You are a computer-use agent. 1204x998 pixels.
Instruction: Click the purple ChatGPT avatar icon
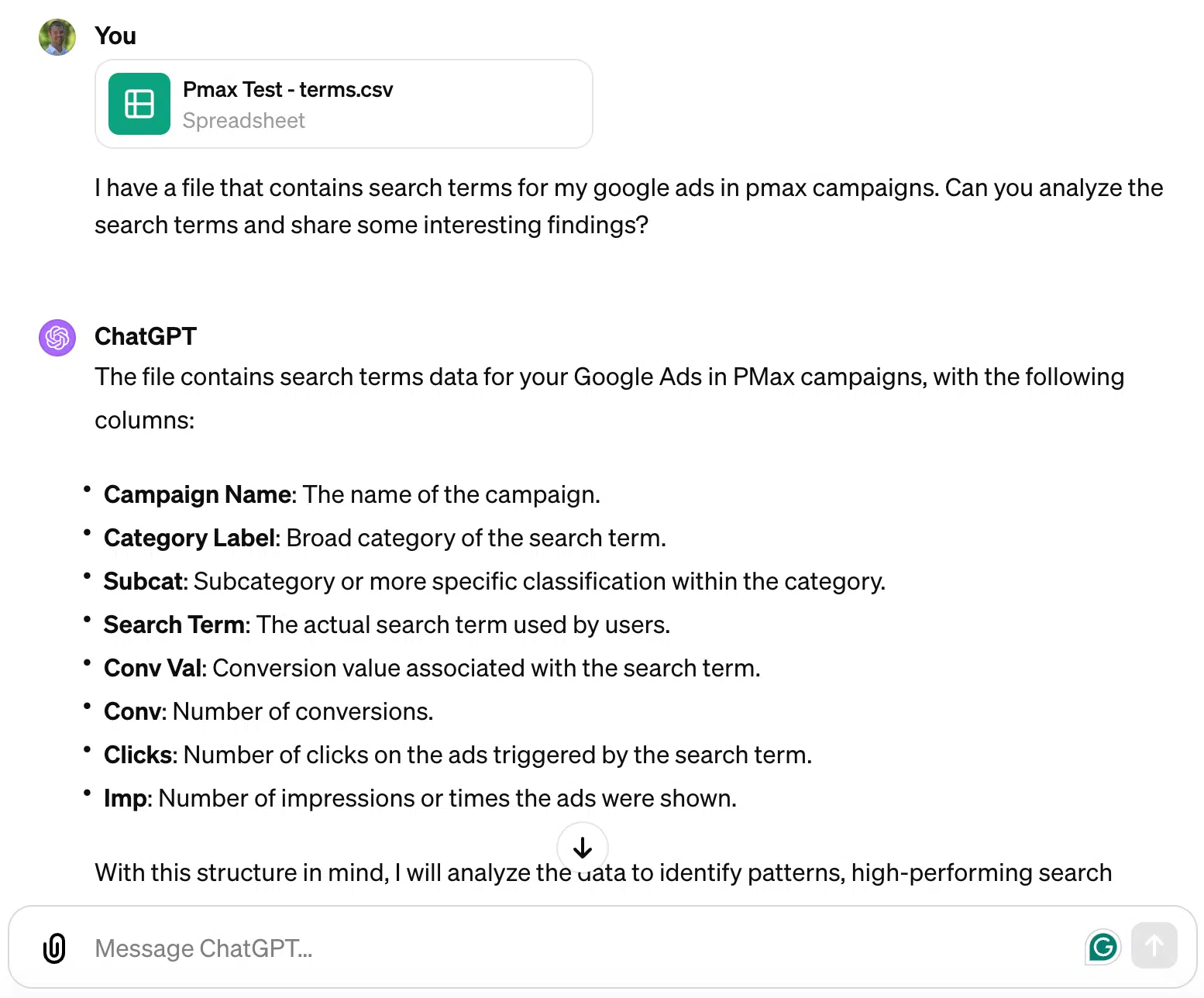click(x=57, y=338)
